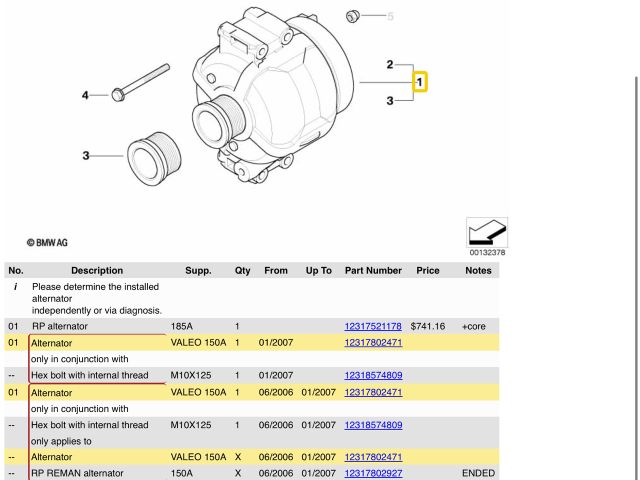Select callout number 2 in the diagram
This screenshot has height=480, width=640.
pyautogui.click(x=391, y=65)
